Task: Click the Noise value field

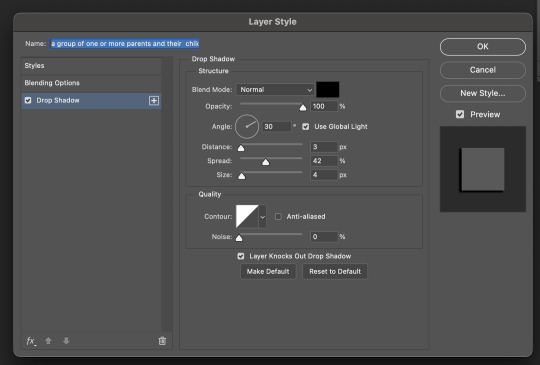Action: (324, 237)
